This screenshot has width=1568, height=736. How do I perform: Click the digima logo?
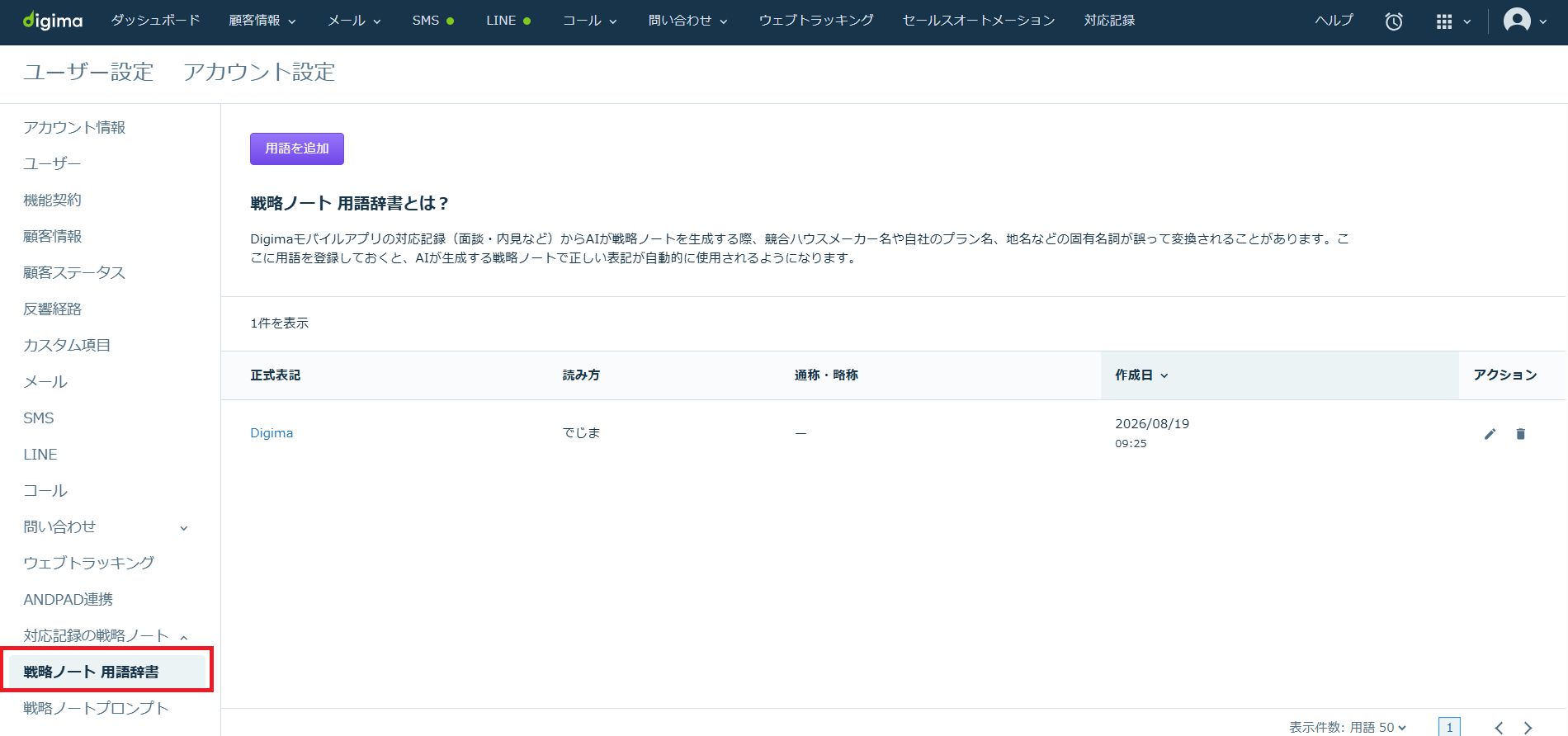click(x=53, y=21)
